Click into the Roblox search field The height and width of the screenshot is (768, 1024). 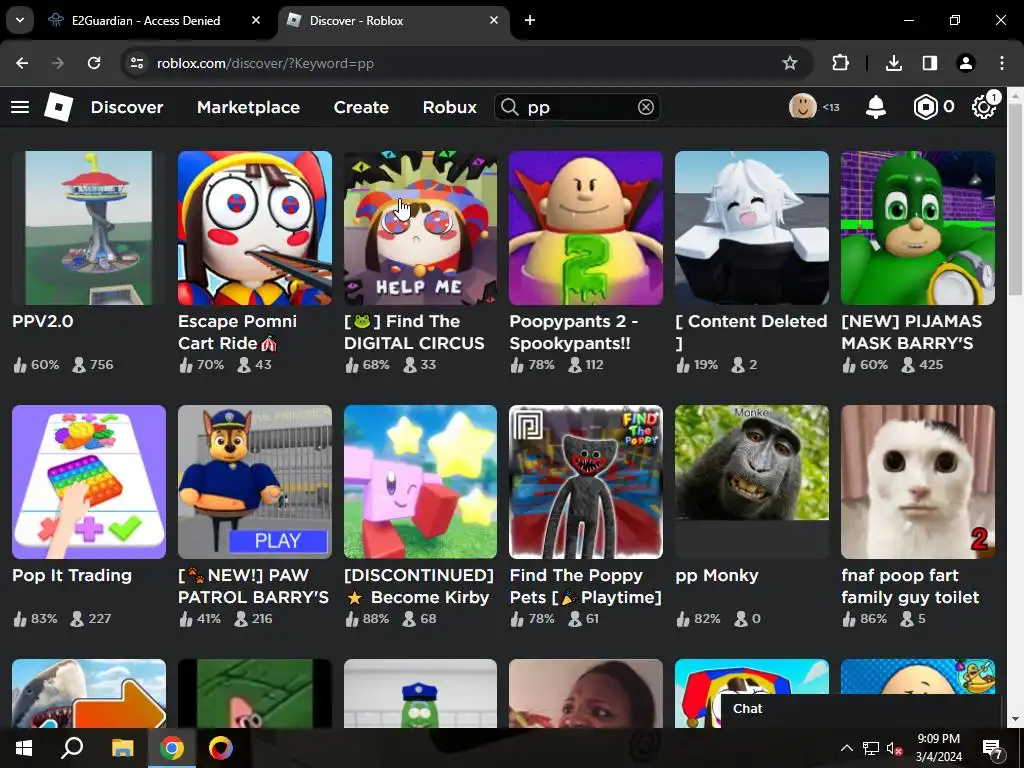578,107
